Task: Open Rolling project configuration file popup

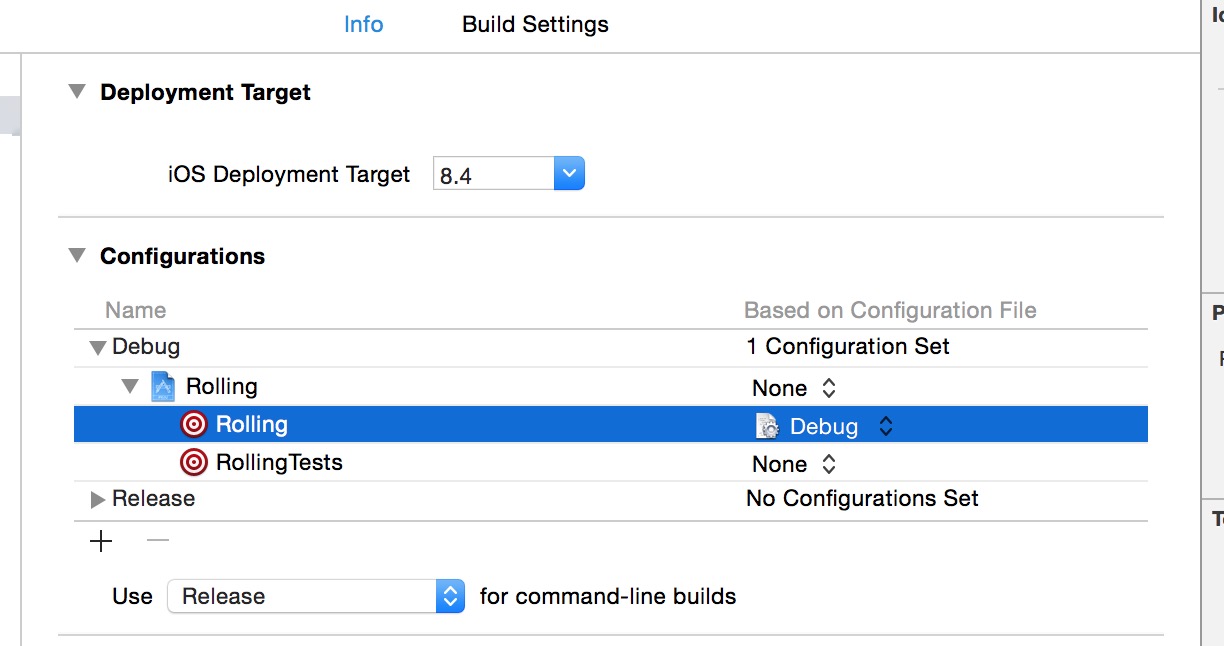Action: tap(794, 388)
